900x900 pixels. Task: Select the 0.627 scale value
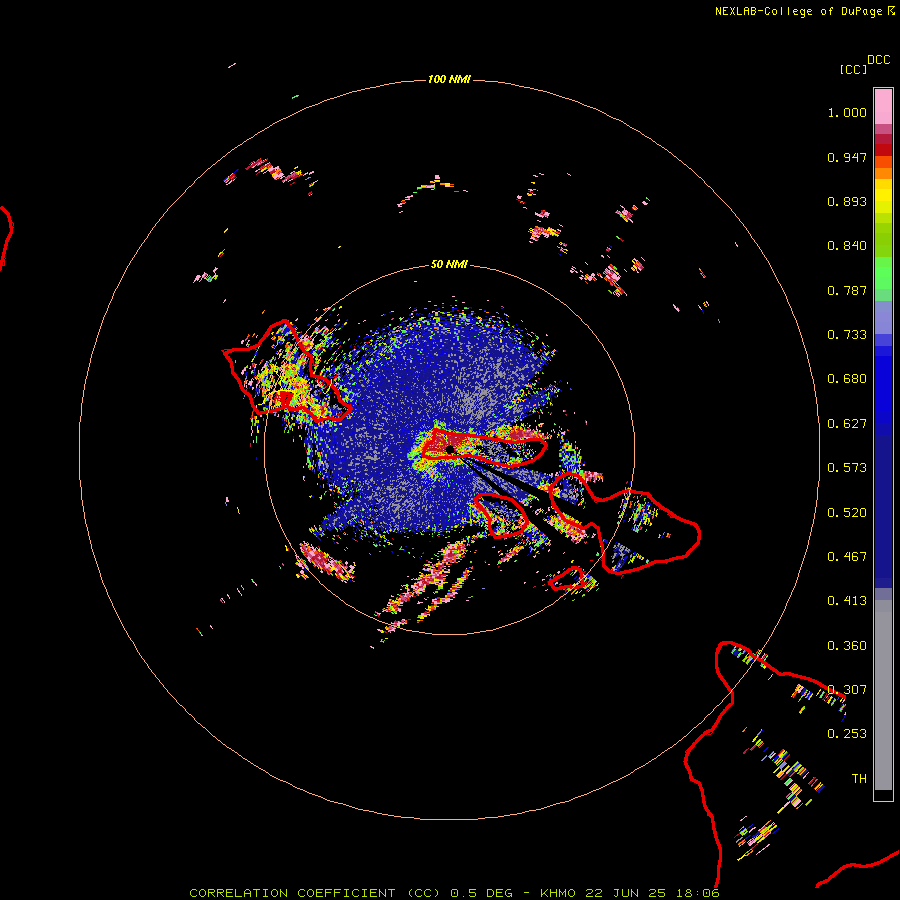tap(847, 424)
